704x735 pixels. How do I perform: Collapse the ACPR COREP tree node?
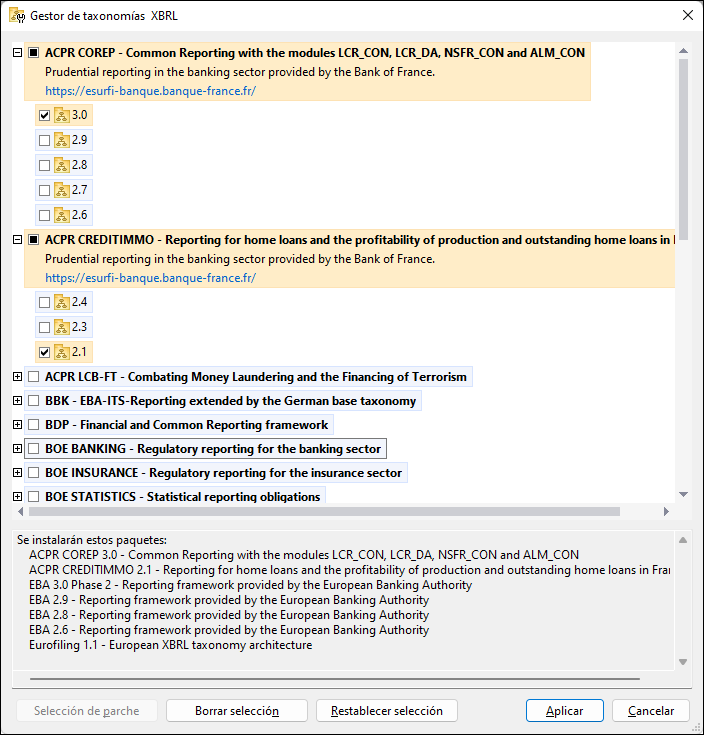tap(17, 52)
